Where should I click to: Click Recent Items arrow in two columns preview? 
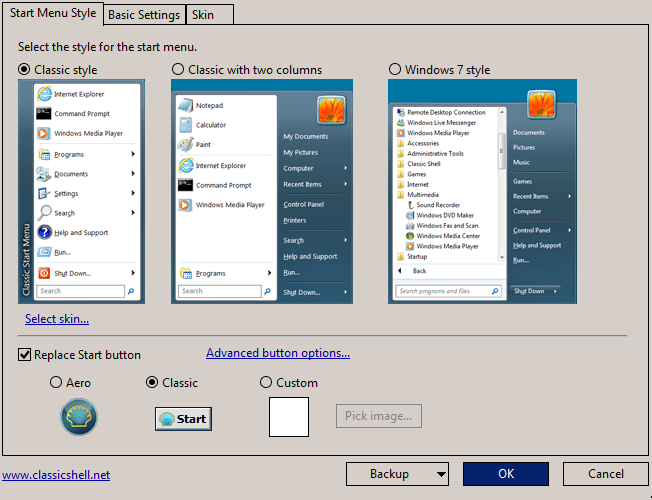[346, 184]
